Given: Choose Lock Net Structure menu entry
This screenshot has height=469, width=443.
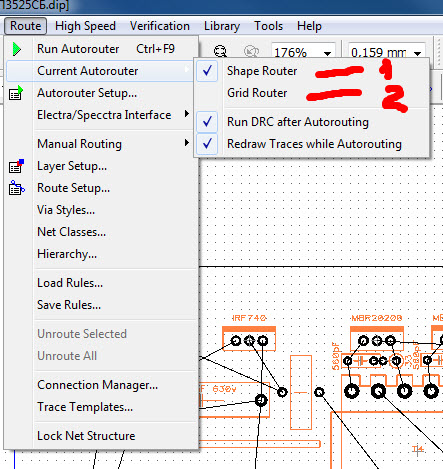Looking at the screenshot, I should 100,436.
